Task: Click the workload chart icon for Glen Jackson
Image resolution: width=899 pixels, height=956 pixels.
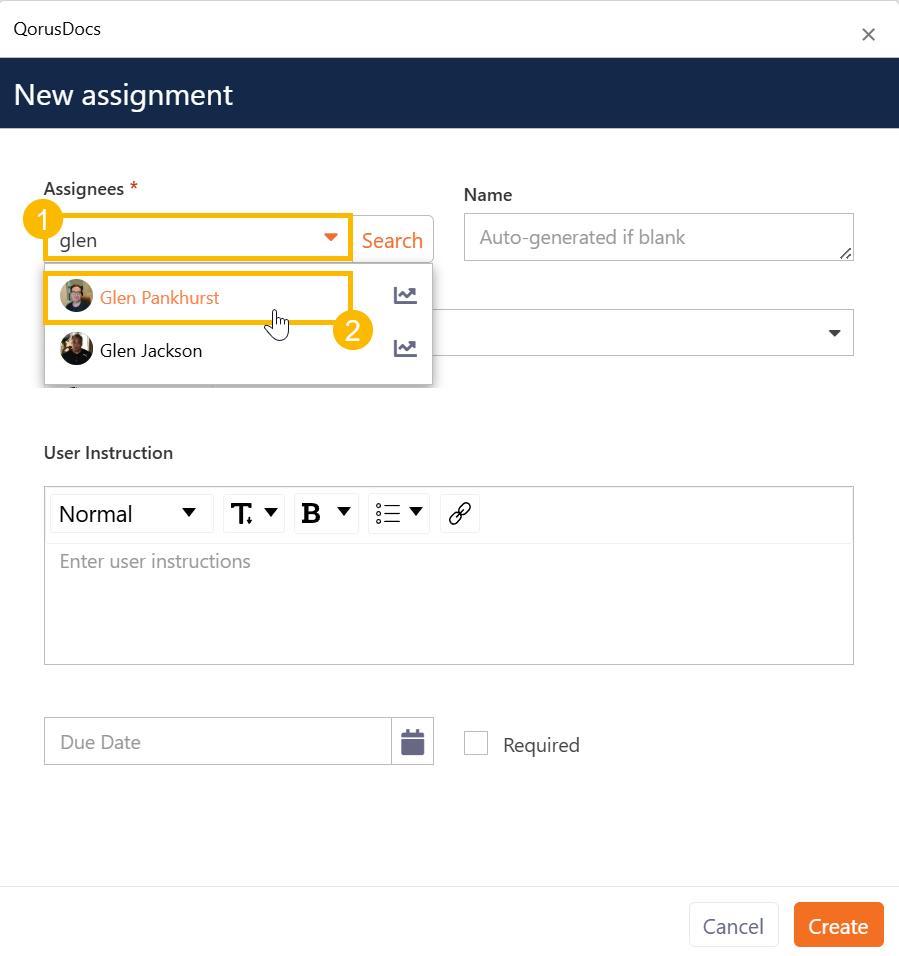Action: click(405, 349)
